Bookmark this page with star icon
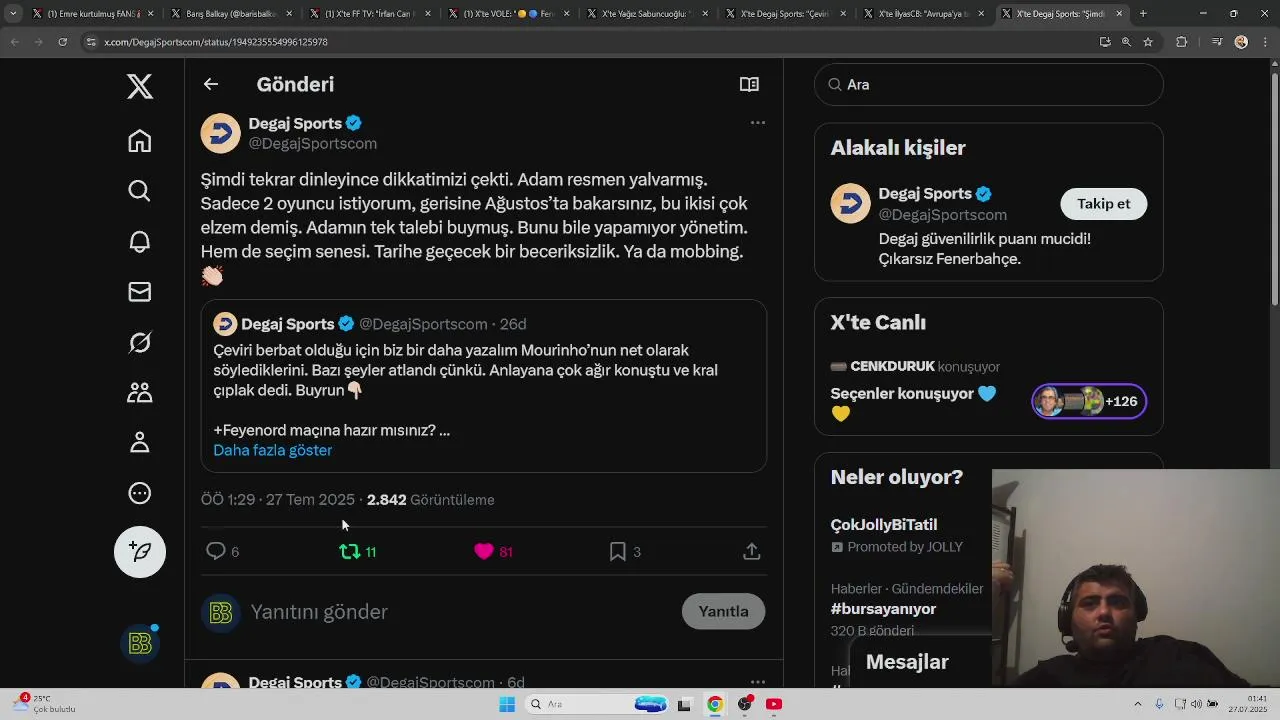 coord(1148,42)
